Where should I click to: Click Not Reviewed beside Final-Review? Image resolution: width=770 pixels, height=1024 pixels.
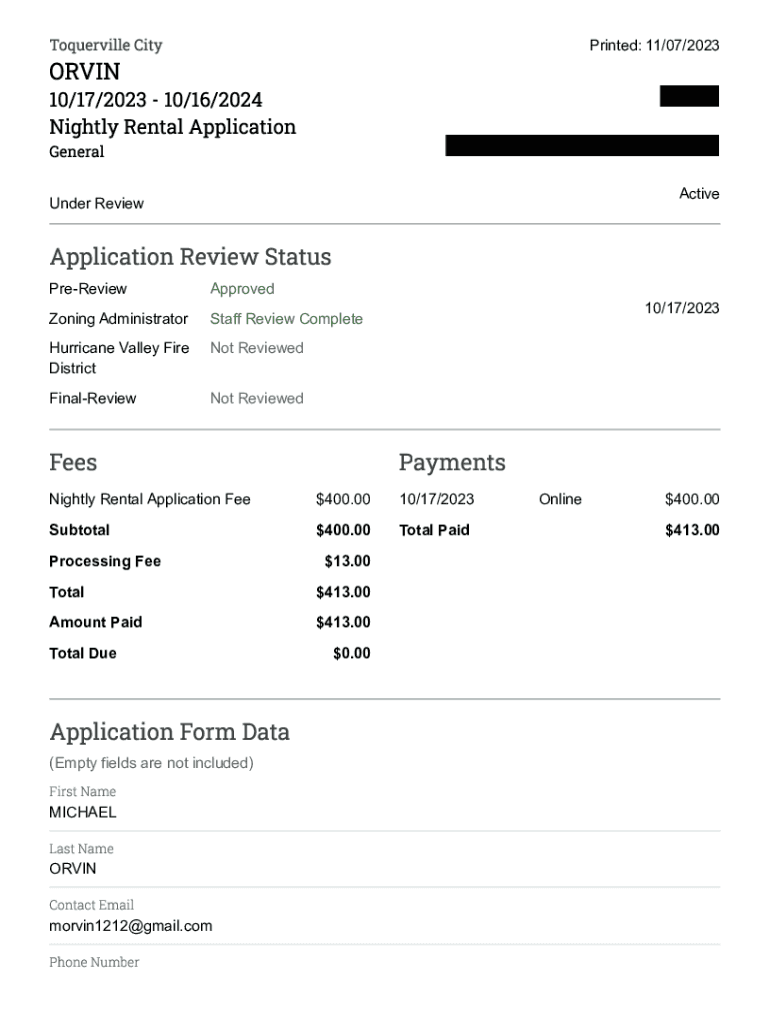tap(256, 398)
